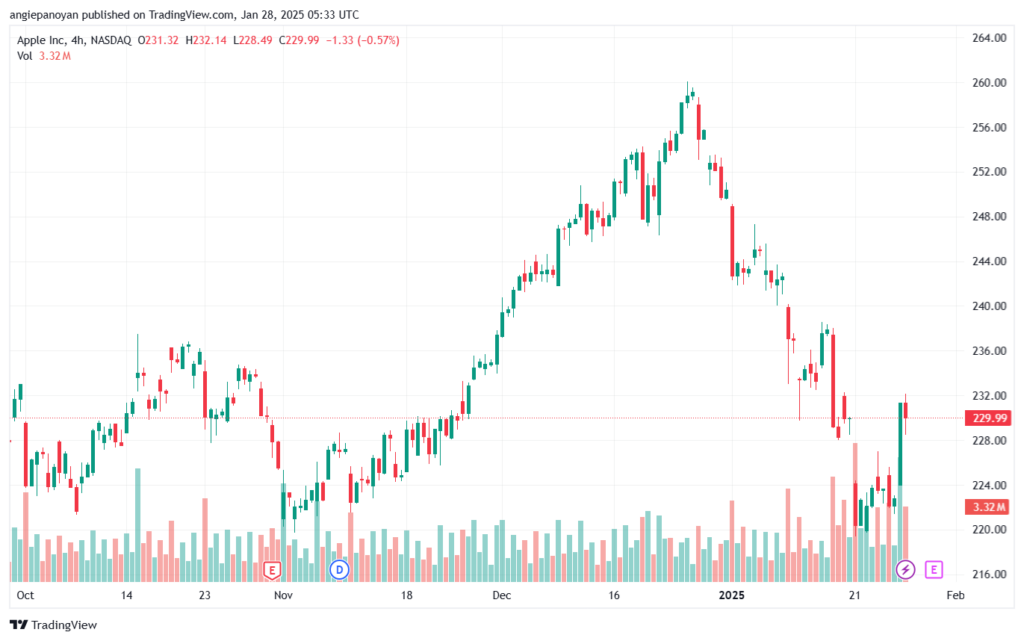Click the Nov label on time axis
The height and width of the screenshot is (641, 1024).
coord(283,595)
